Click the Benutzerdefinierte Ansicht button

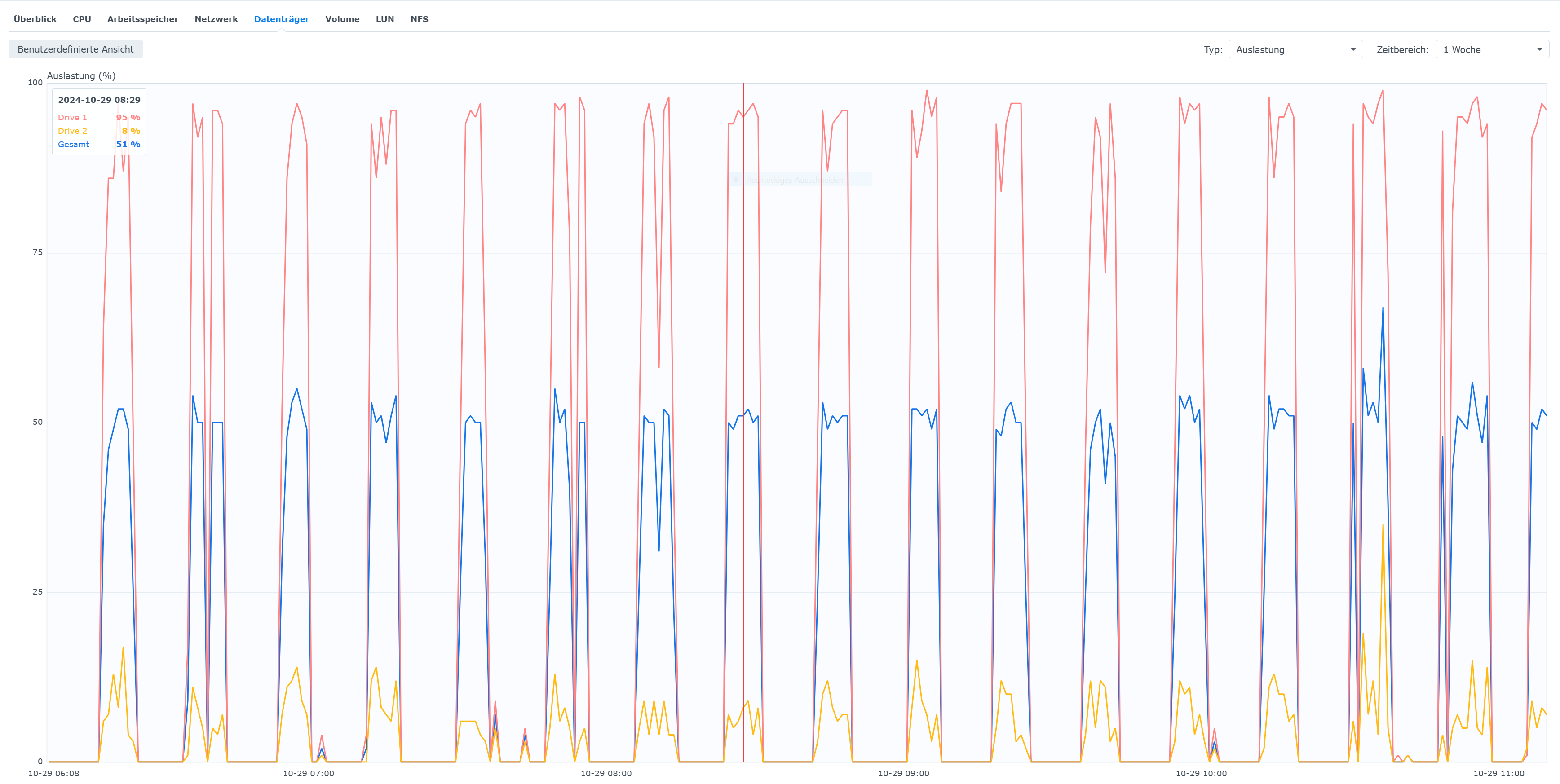(x=76, y=49)
